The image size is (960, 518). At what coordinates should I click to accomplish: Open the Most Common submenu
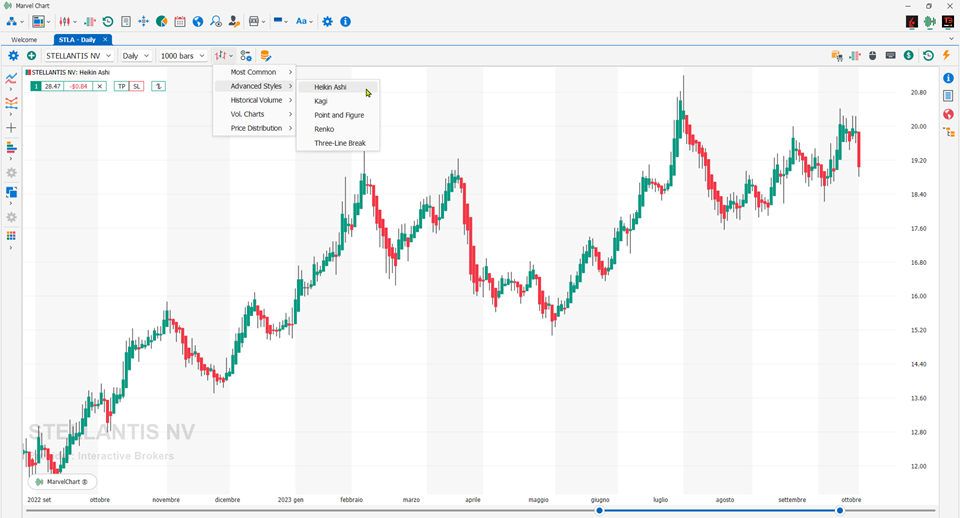click(254, 72)
